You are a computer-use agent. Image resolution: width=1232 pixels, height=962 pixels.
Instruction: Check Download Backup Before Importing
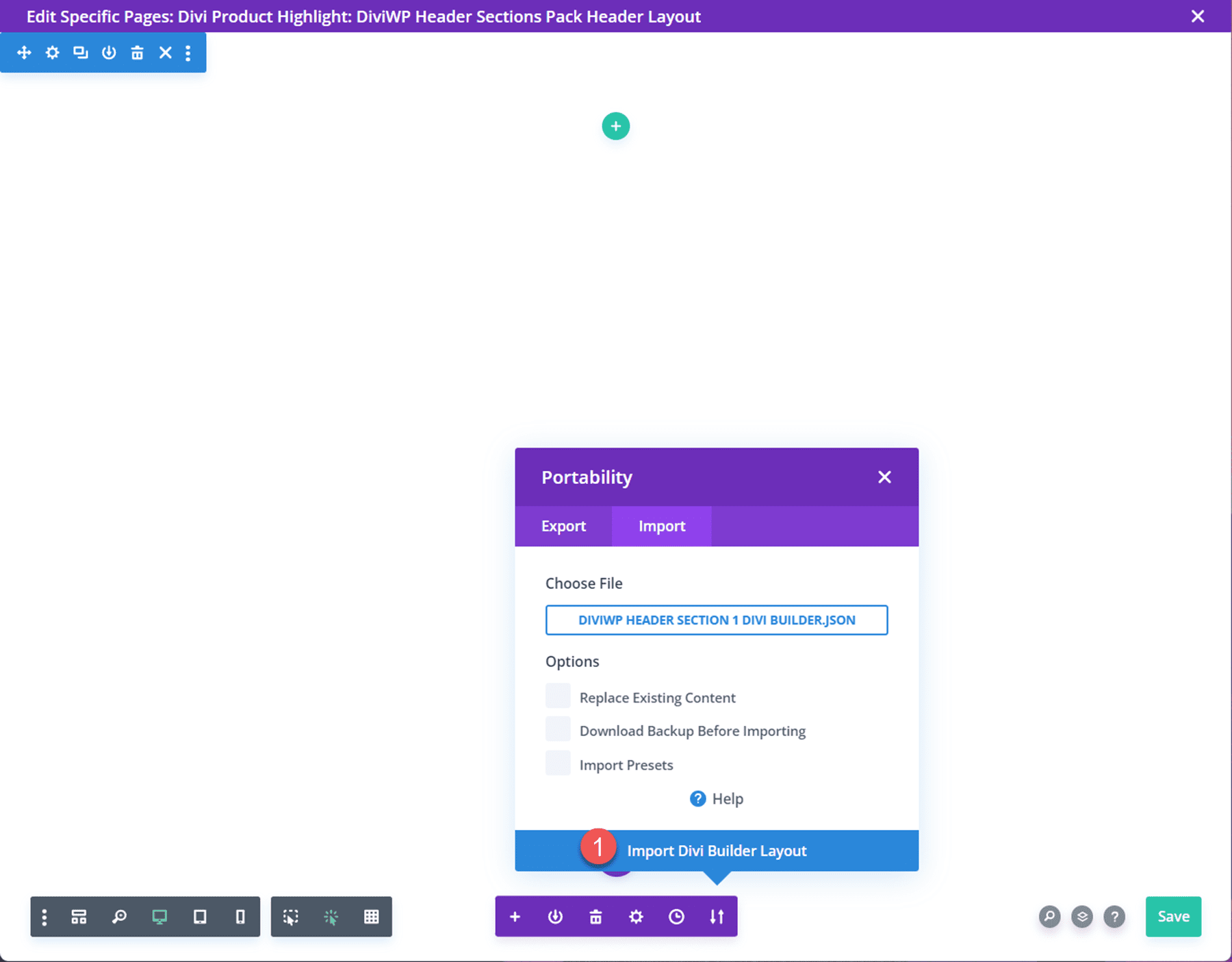(x=558, y=729)
